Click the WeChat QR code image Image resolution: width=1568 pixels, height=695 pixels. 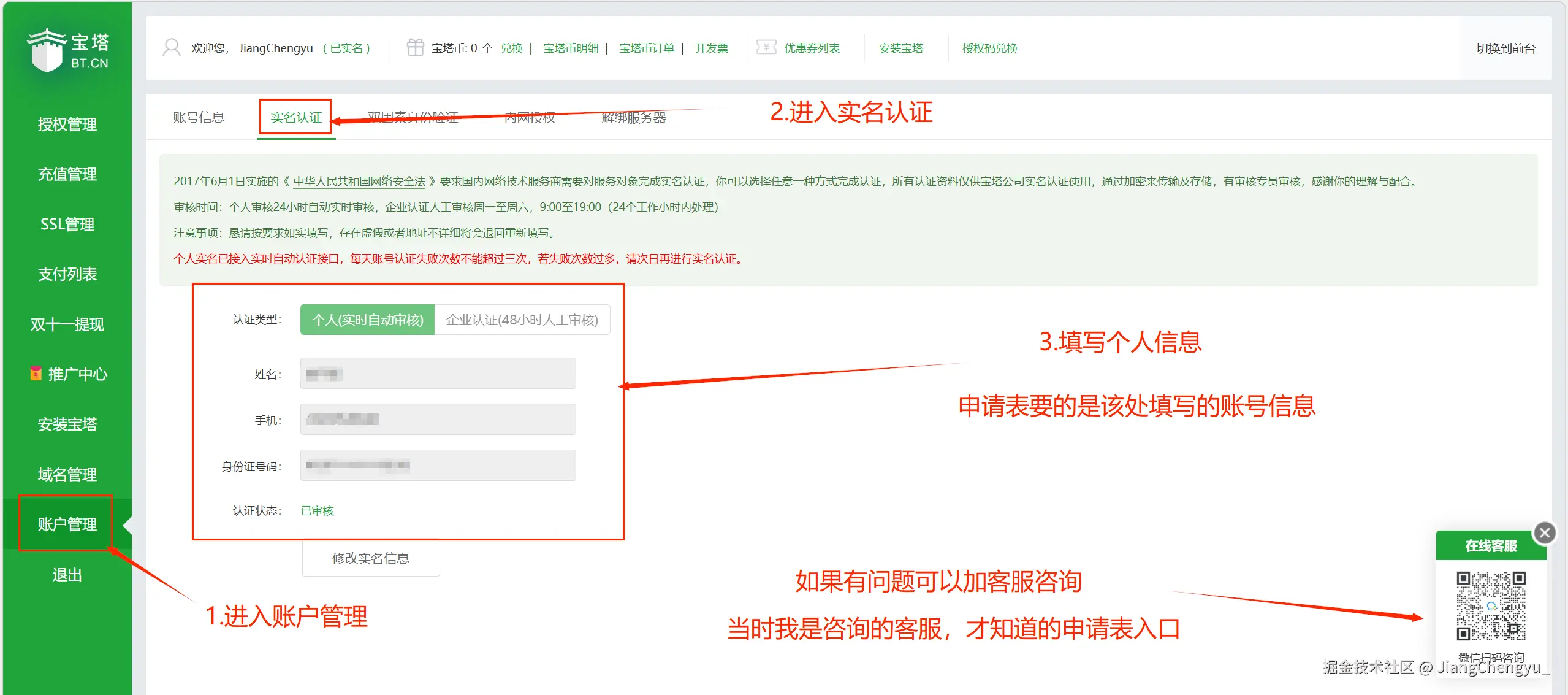pyautogui.click(x=1490, y=605)
